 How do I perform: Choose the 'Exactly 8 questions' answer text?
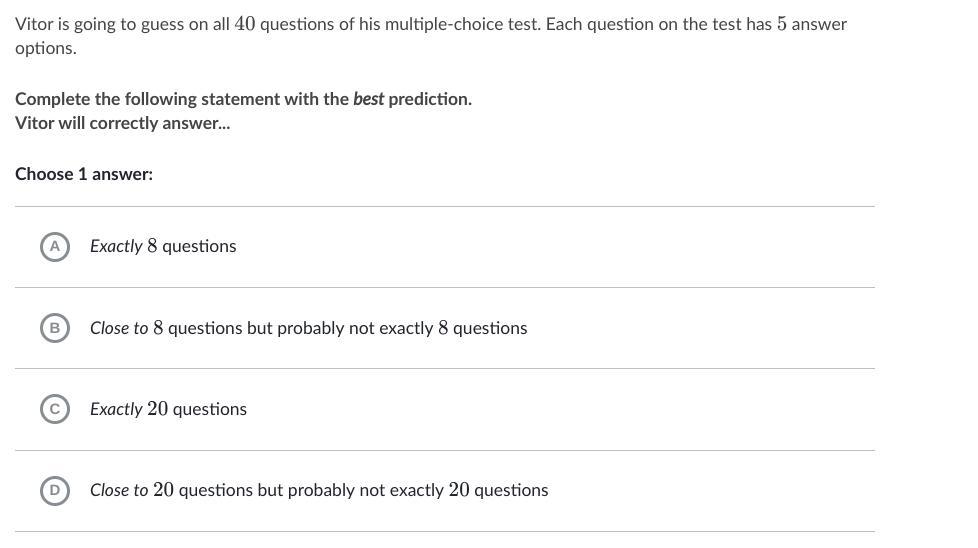pos(163,246)
